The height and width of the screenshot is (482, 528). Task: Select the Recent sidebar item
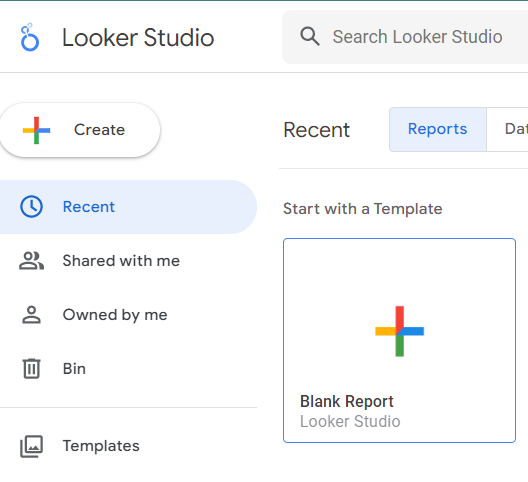point(128,207)
